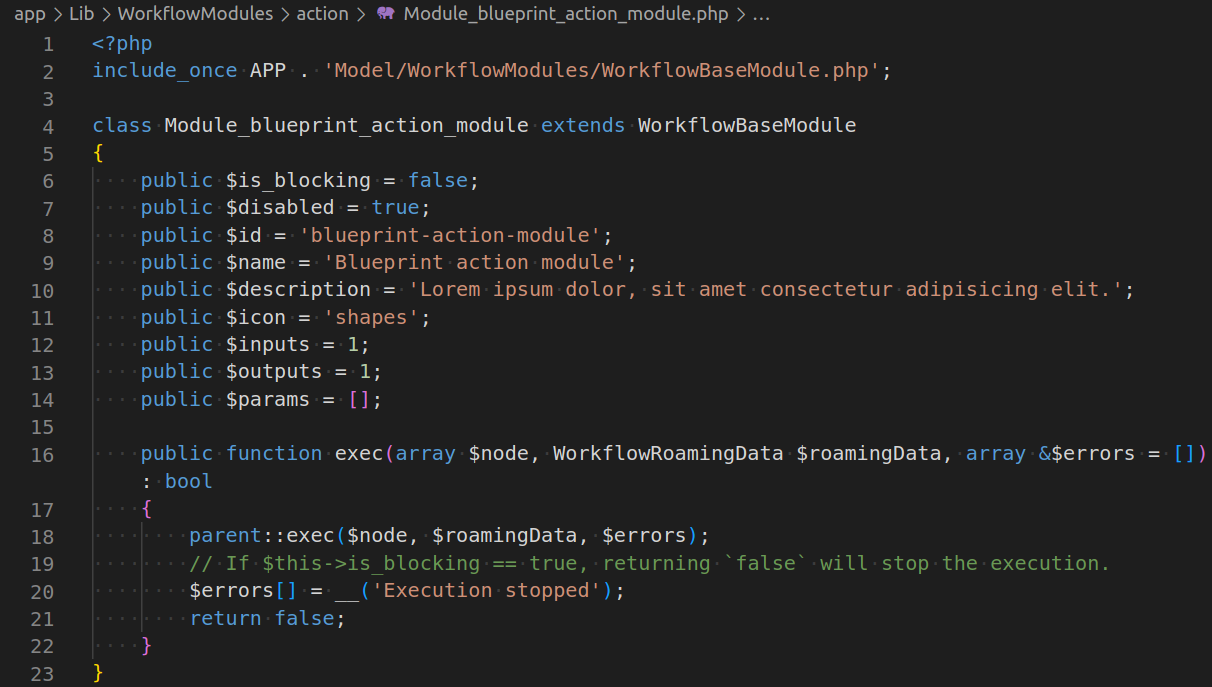This screenshot has height=687, width=1212.
Task: Select the 'Lib' breadcrumb segment
Action: (x=81, y=14)
